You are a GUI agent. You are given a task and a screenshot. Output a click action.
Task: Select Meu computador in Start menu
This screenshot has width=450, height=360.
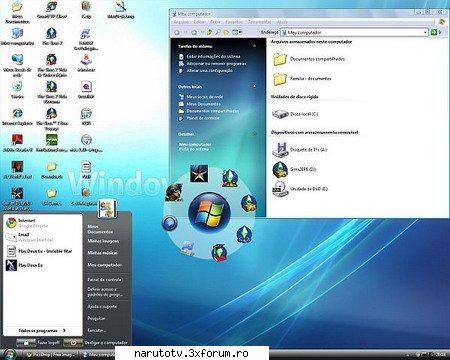pyautogui.click(x=104, y=265)
